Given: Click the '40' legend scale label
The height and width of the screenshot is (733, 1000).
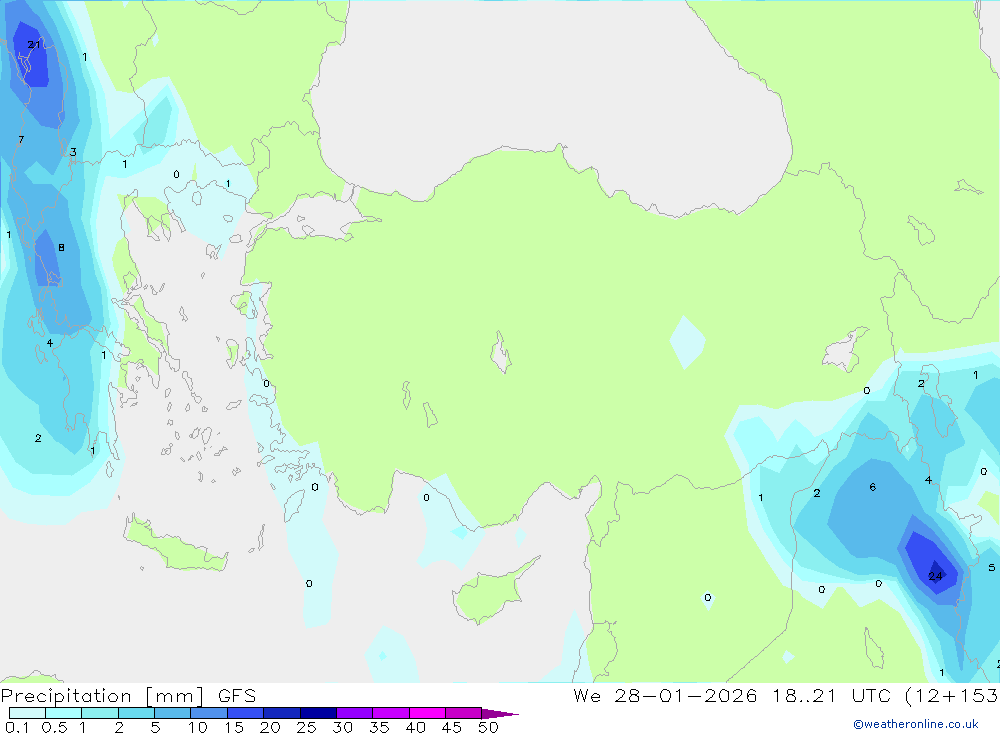Looking at the screenshot, I should (x=415, y=727).
